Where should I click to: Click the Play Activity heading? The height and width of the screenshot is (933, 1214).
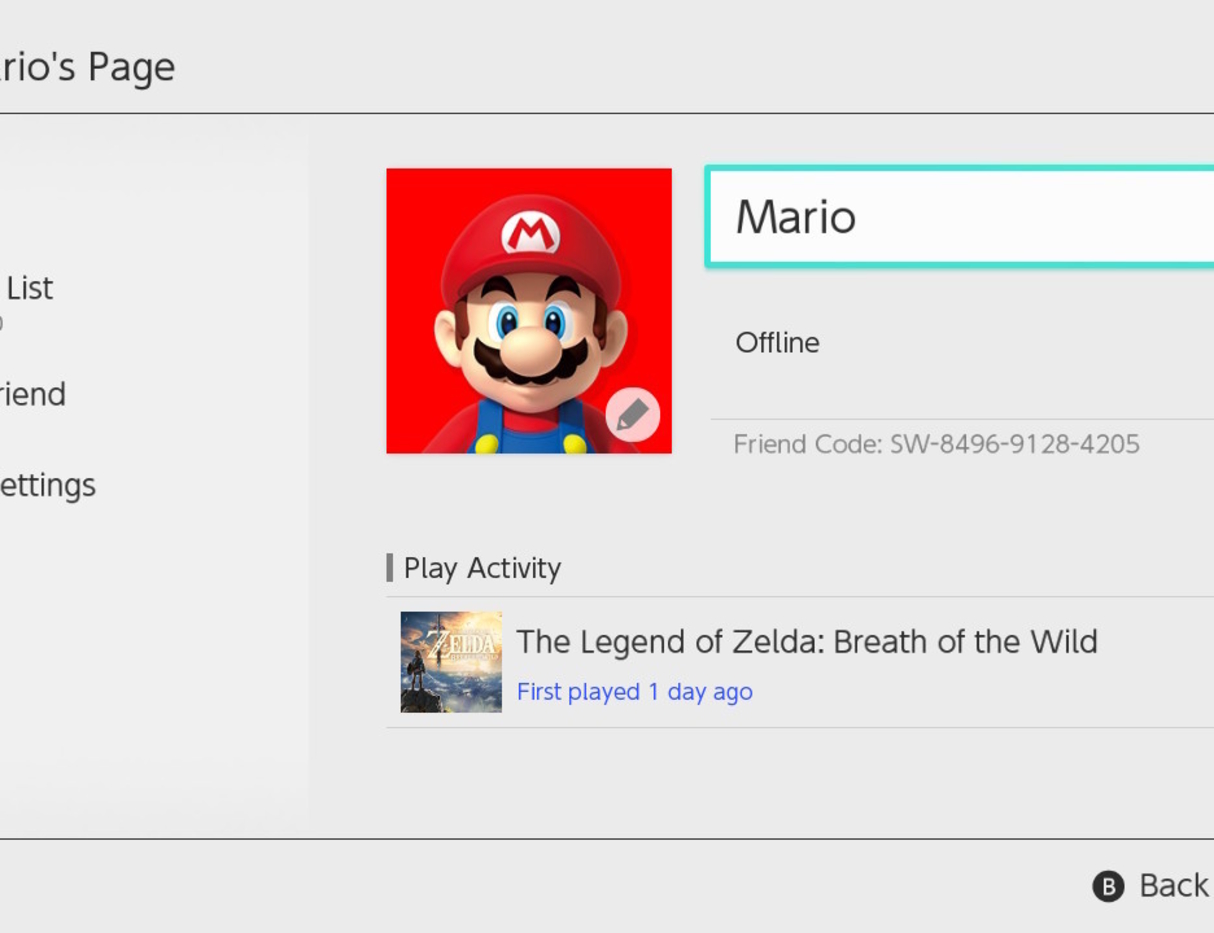482,568
